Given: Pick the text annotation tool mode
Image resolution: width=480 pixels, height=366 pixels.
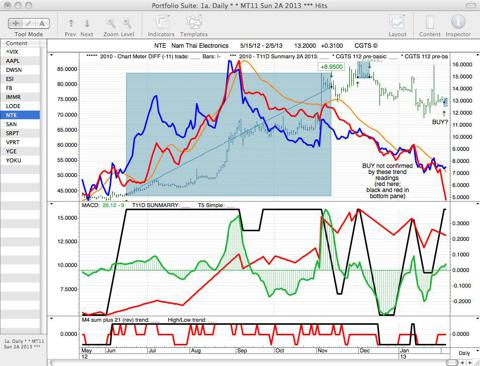Looking at the screenshot, I should 42,23.
